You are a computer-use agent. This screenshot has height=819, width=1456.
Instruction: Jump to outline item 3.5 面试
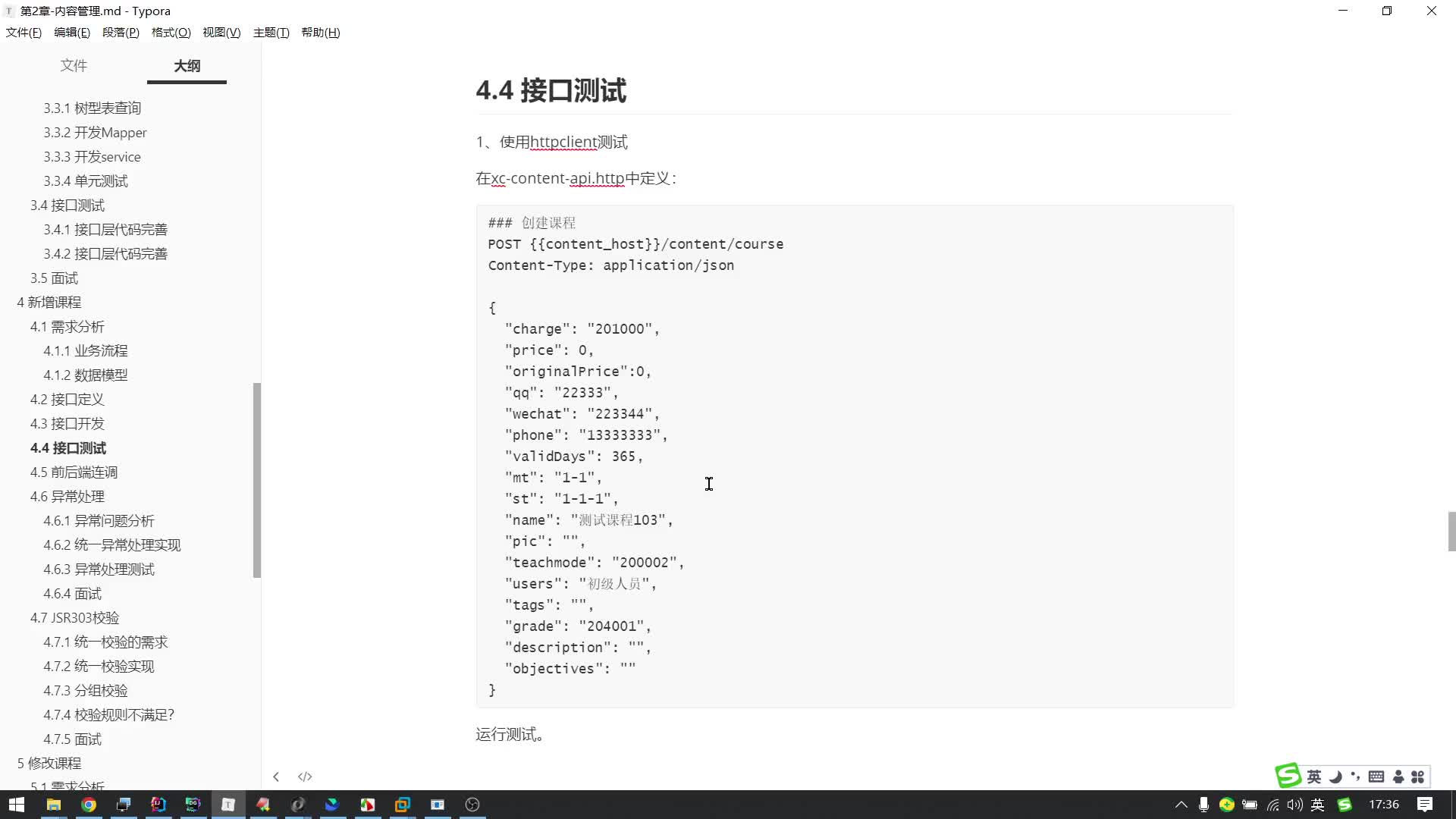[x=54, y=278]
